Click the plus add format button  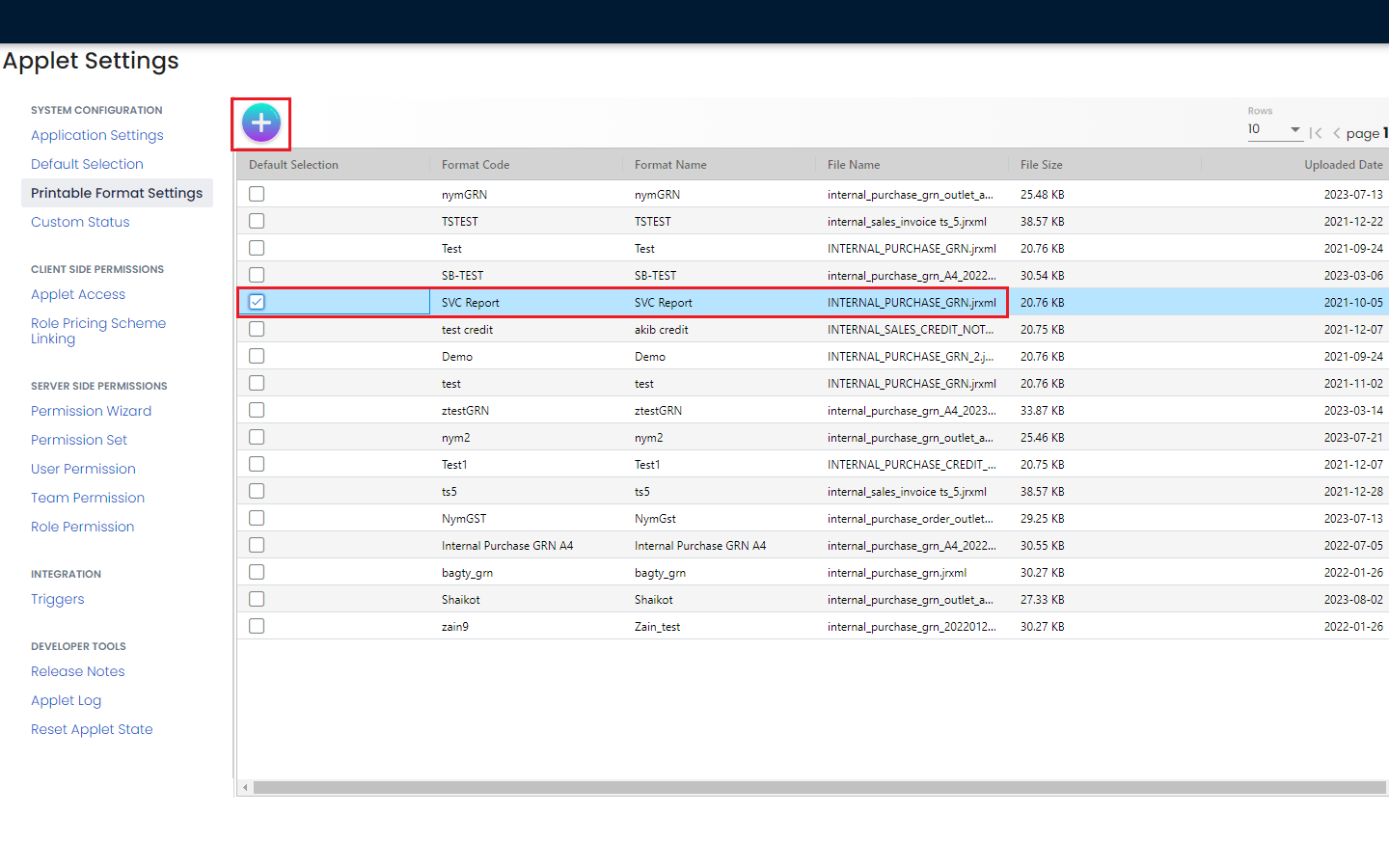coord(260,123)
